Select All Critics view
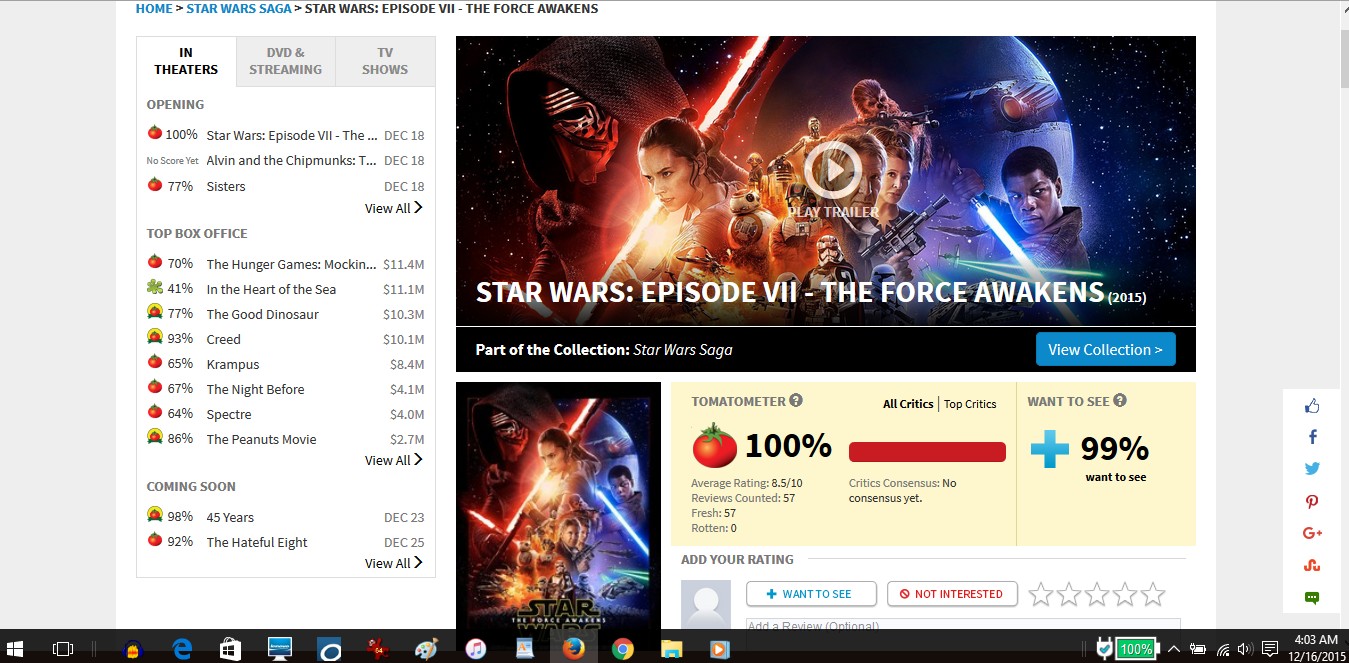The image size is (1349, 663). 908,404
